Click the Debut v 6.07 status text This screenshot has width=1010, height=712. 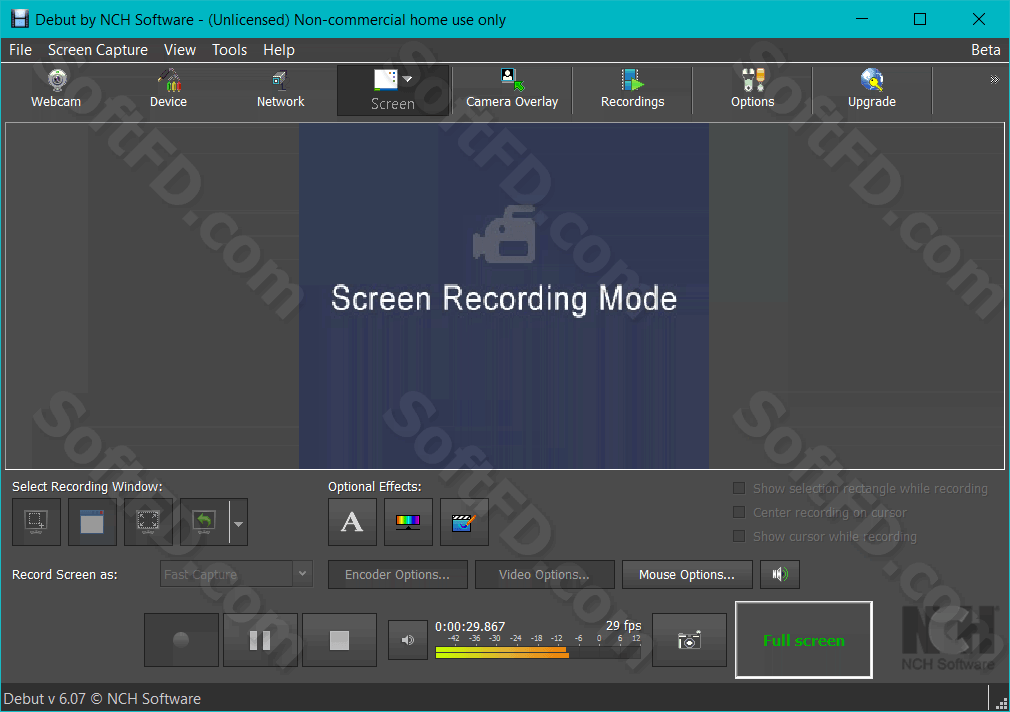[102, 698]
